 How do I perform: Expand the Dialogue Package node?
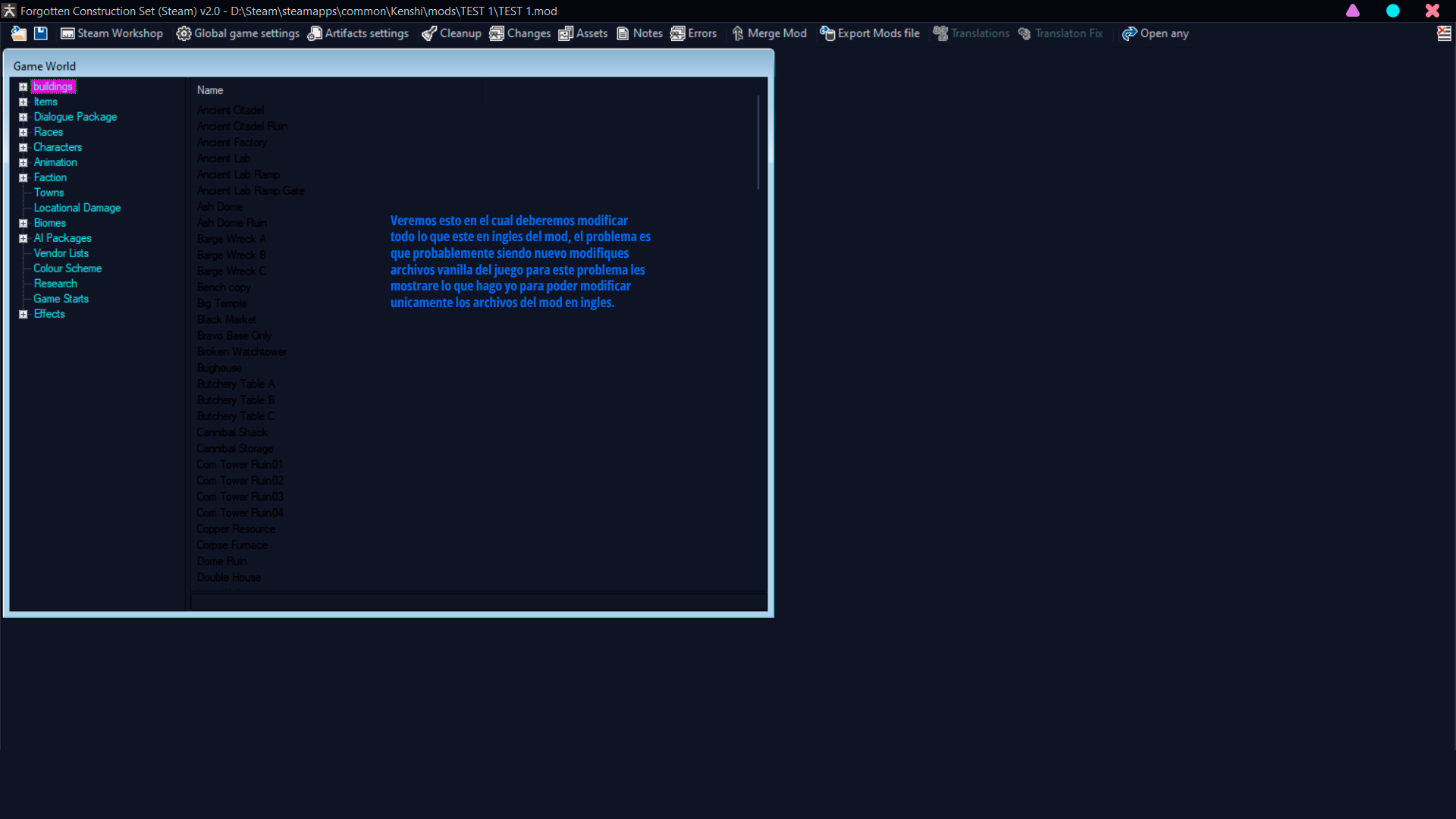[24, 117]
